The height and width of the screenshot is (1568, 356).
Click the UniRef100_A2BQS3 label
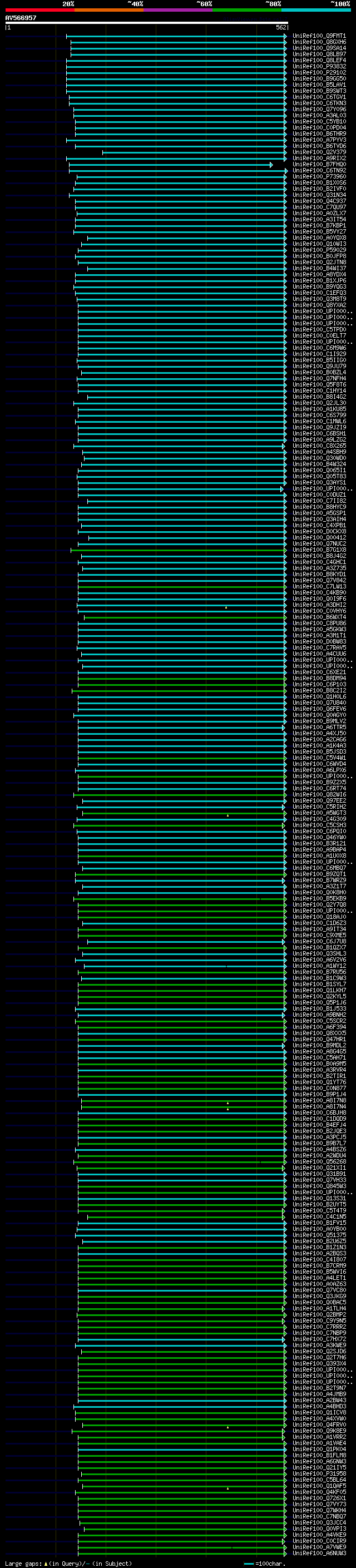(x=319, y=1253)
